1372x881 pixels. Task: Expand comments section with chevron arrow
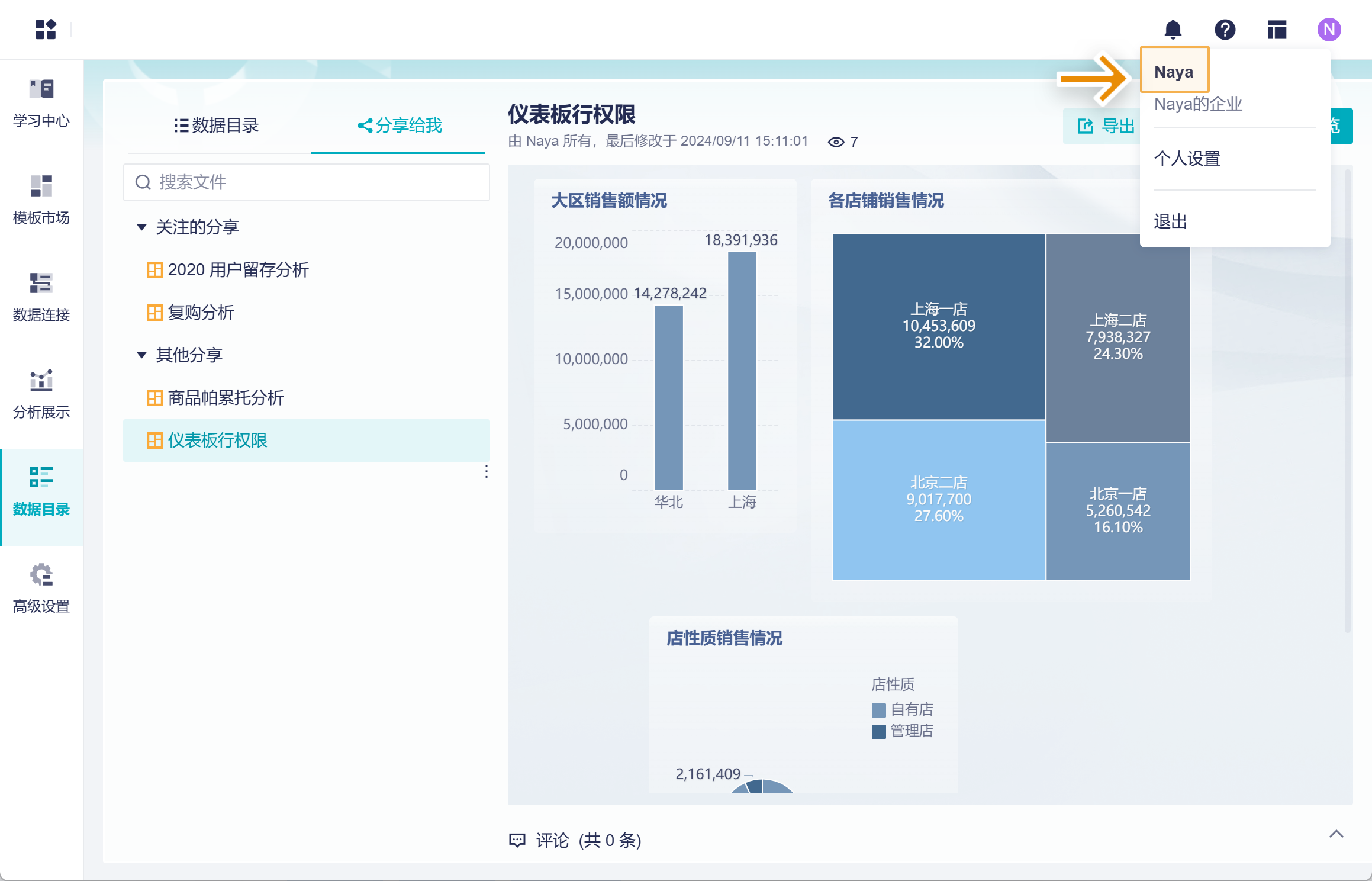point(1336,834)
